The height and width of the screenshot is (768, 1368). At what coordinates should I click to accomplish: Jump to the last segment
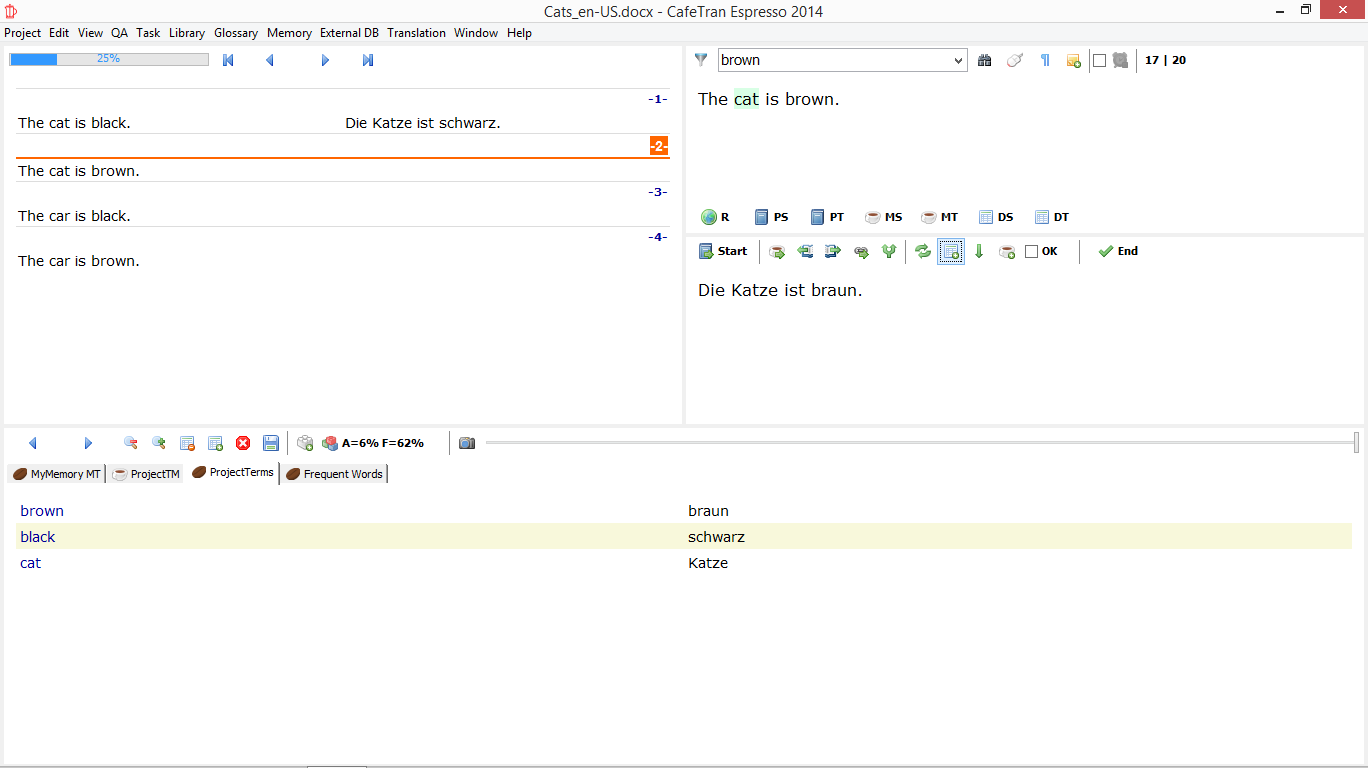point(368,60)
